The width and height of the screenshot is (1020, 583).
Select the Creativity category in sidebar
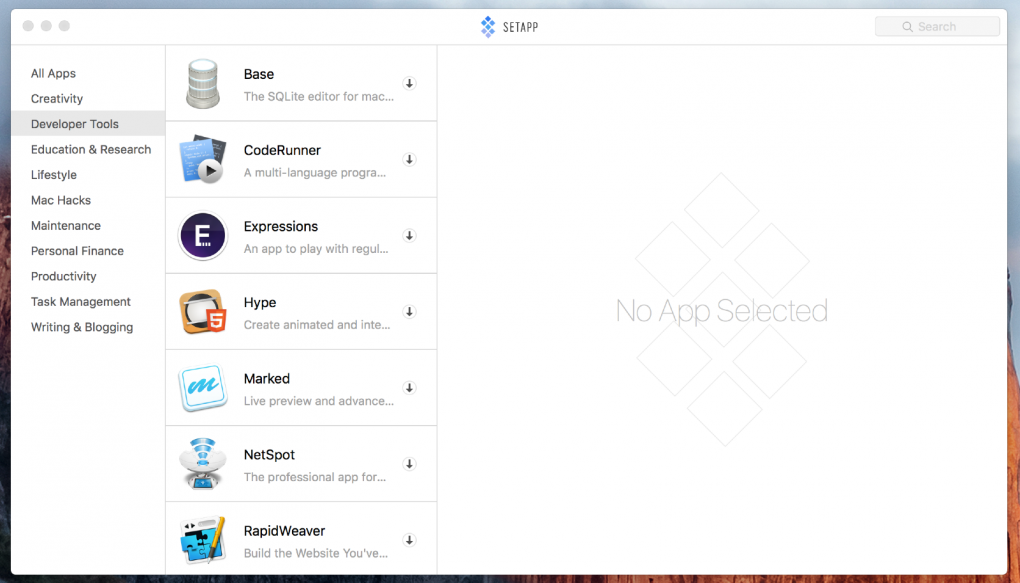coord(57,99)
